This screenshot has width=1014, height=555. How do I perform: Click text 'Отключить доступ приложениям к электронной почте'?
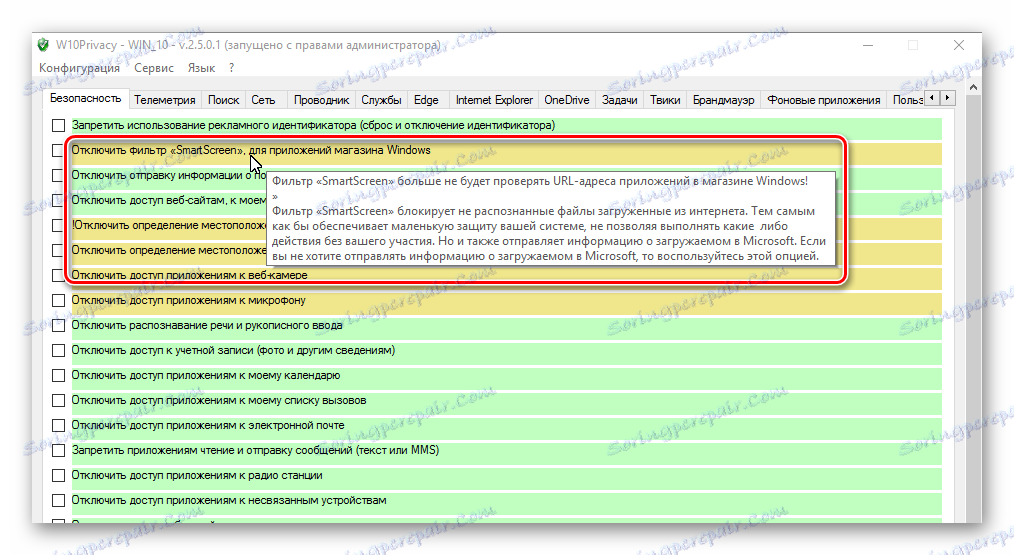click(x=208, y=426)
